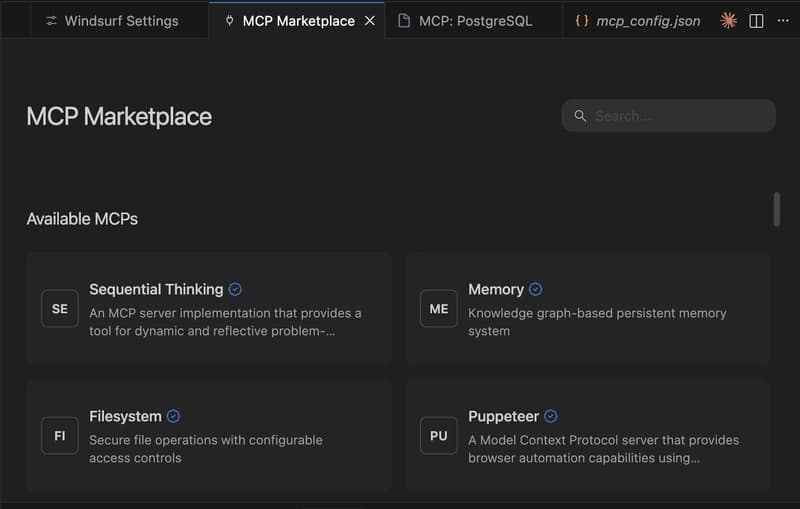Click the PU icon badge
This screenshot has width=800, height=509.
pos(439,436)
